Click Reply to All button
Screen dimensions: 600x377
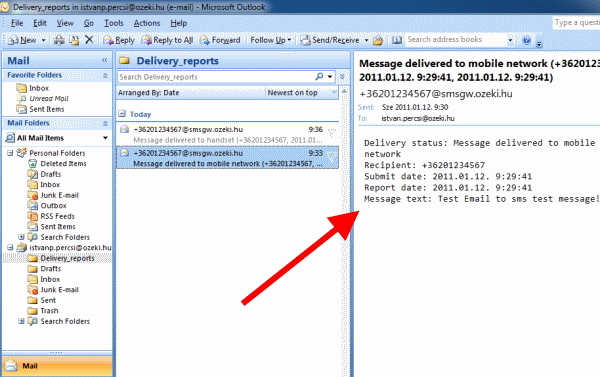[167, 40]
